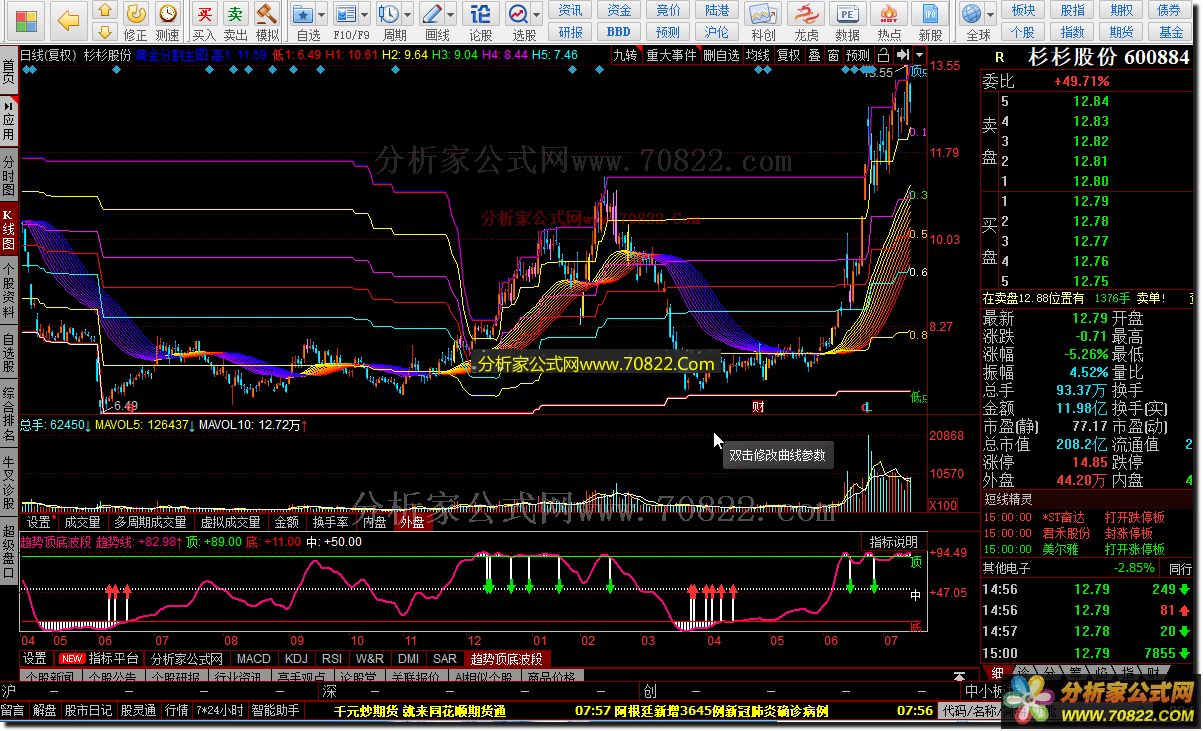Expand dropdown next to F10/F9 icon
Image resolution: width=1203 pixels, height=731 pixels.
click(365, 14)
